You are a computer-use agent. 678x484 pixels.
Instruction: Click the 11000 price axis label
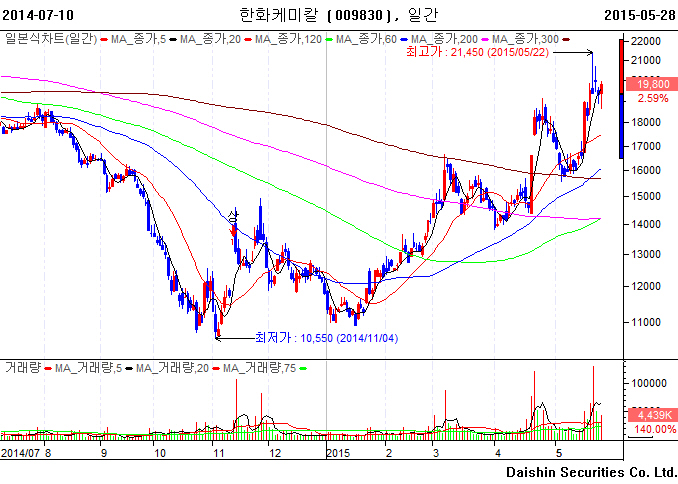[x=646, y=322]
